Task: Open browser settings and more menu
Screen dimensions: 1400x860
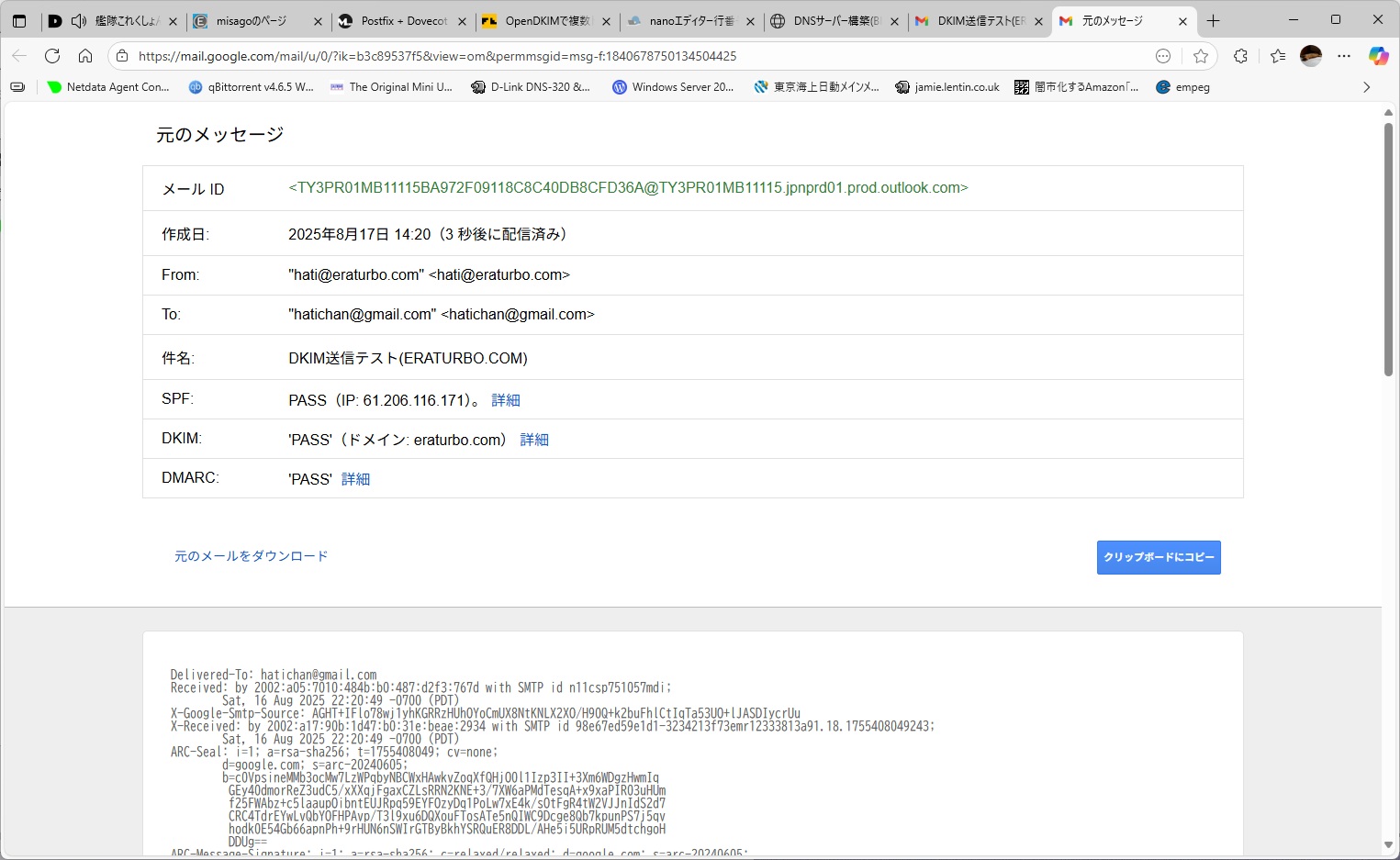Action: [1344, 56]
